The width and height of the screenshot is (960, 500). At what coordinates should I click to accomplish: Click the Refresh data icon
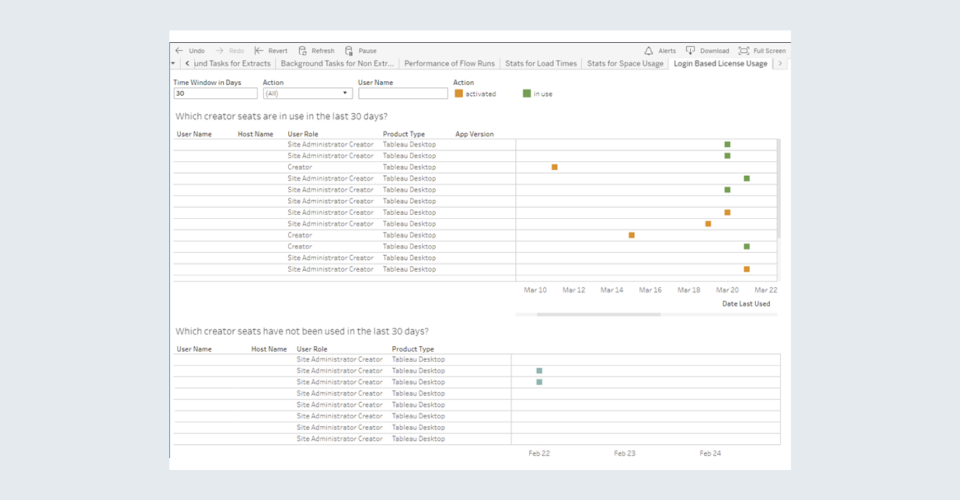(303, 50)
